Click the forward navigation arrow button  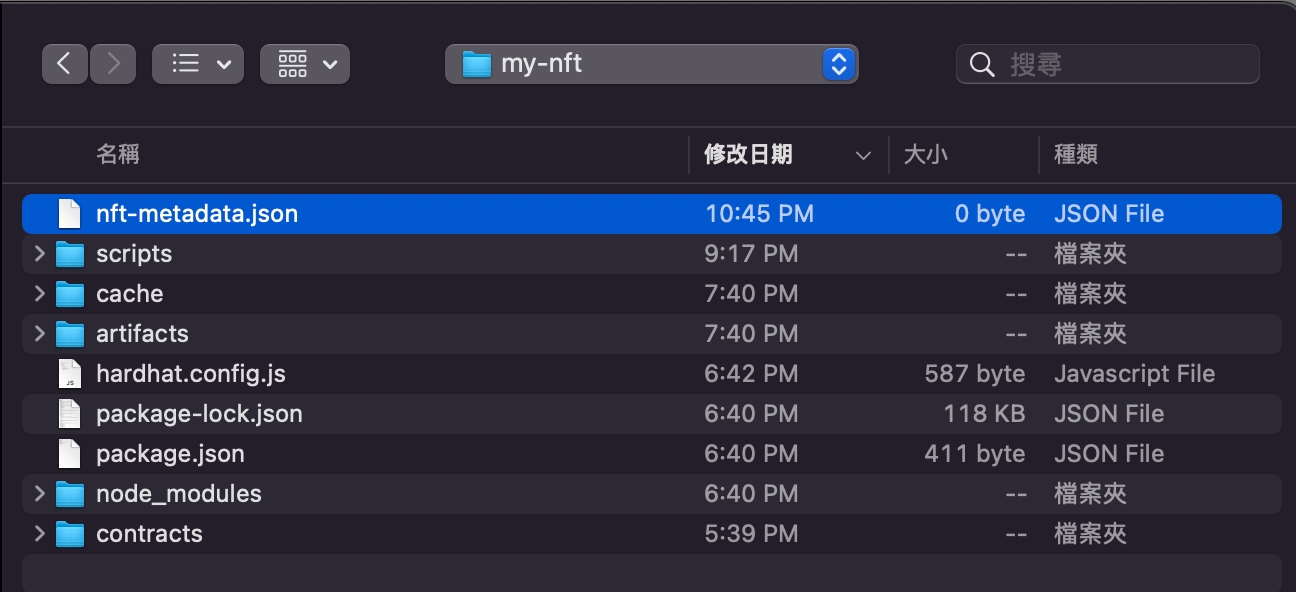pyautogui.click(x=113, y=64)
